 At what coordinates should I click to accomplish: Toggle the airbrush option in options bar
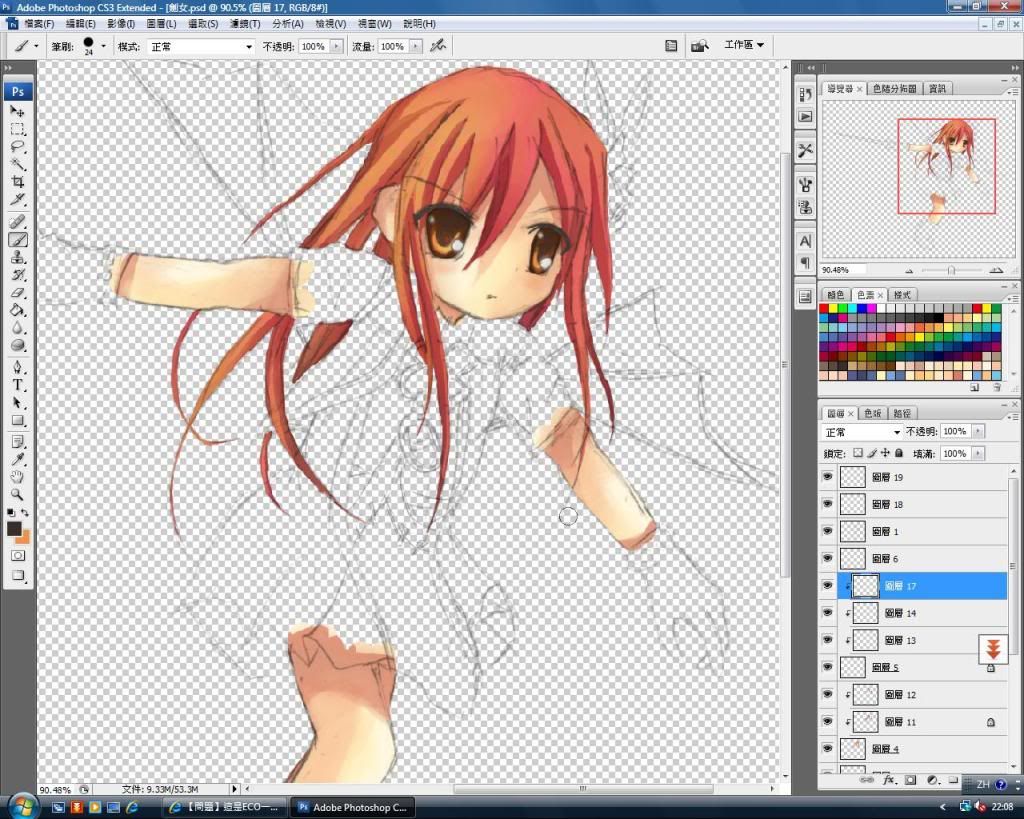point(438,46)
